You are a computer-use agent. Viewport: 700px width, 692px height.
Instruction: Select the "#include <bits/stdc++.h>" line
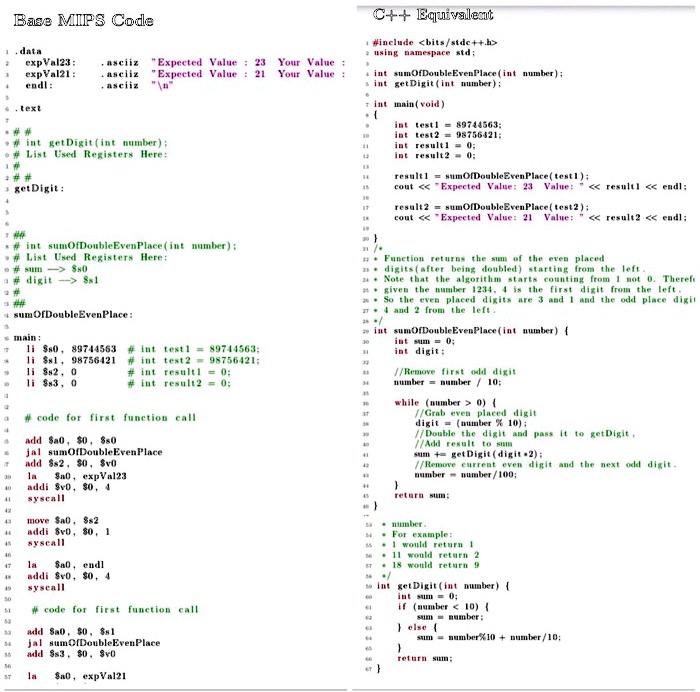(x=435, y=42)
